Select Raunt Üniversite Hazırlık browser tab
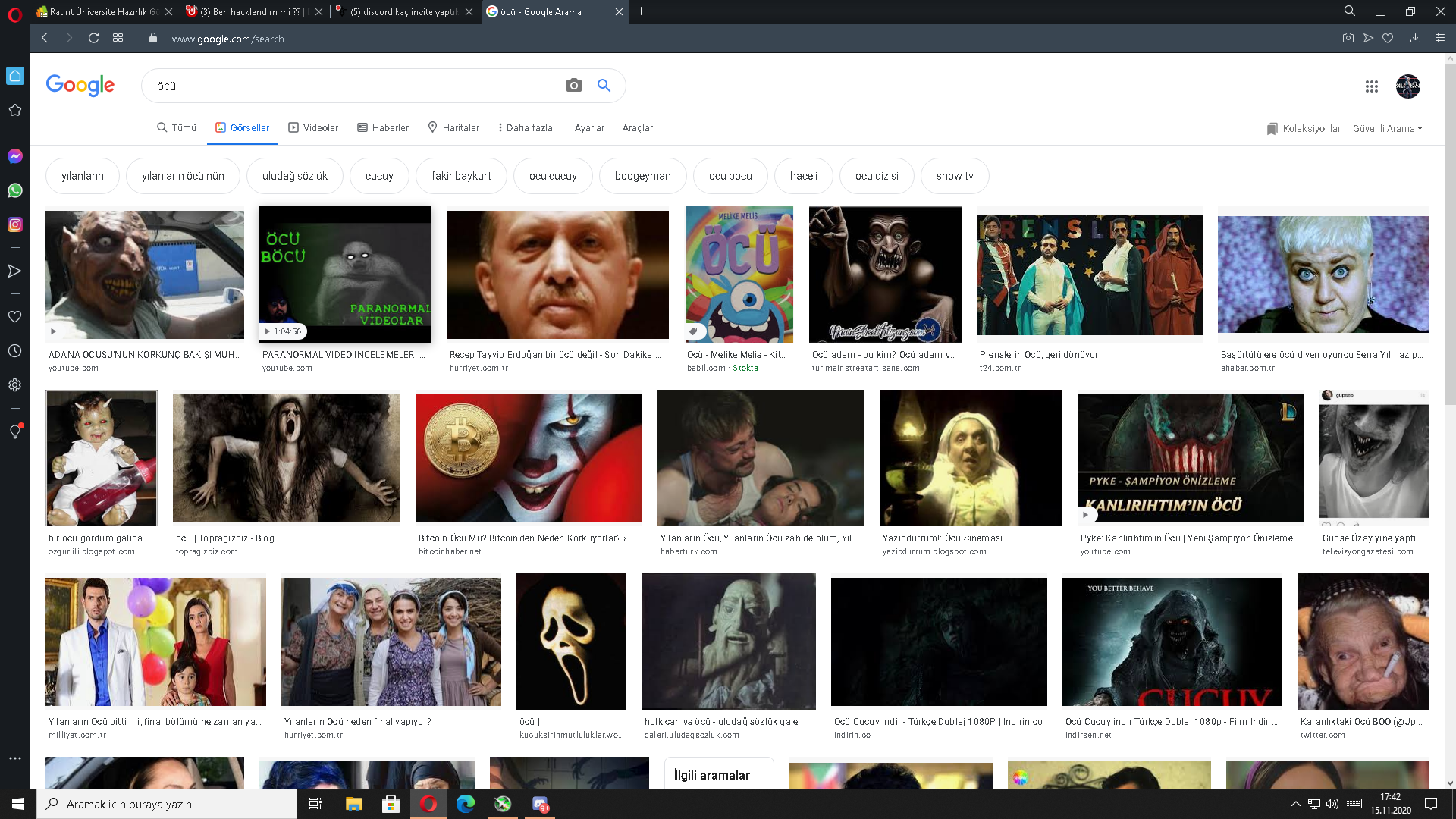This screenshot has width=1456, height=819. [x=102, y=11]
